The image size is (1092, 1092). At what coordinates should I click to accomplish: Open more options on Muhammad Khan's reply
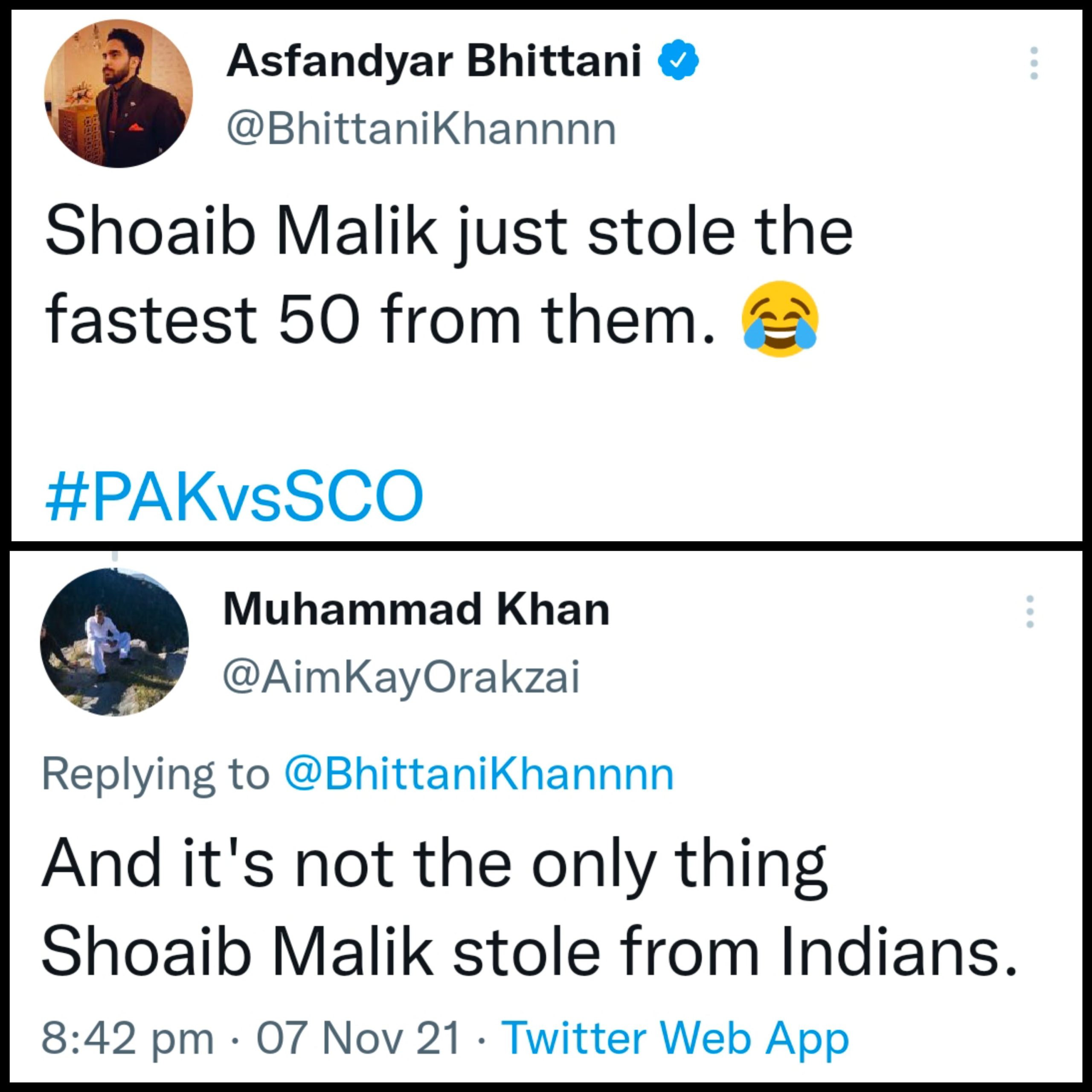point(1030,611)
